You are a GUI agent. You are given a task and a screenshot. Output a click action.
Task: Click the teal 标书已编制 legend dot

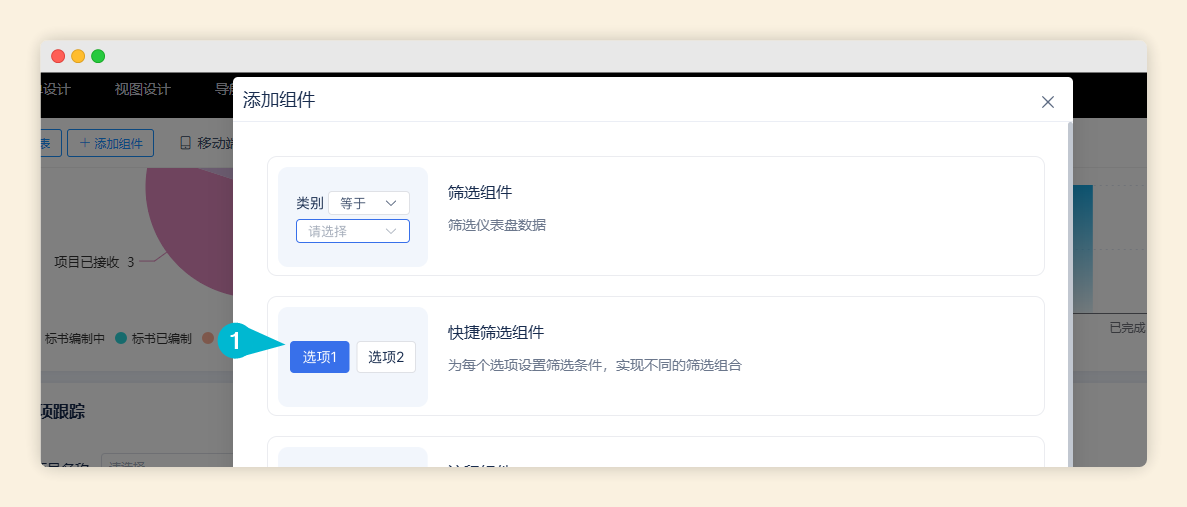point(120,338)
